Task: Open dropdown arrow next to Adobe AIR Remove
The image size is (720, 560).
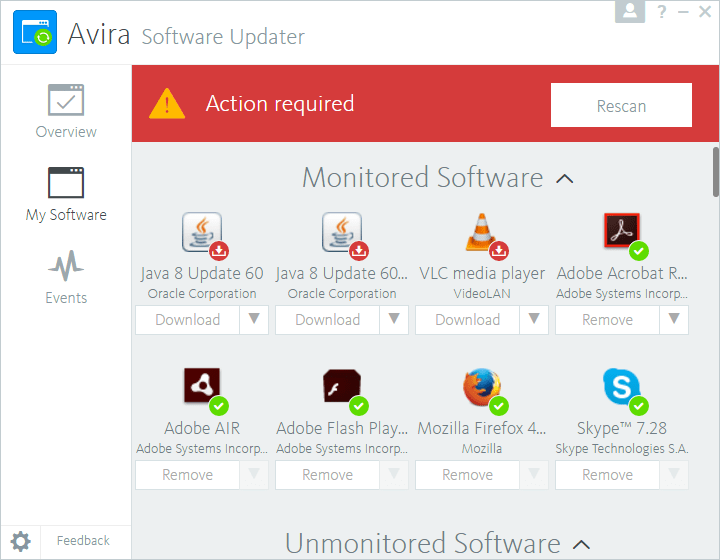Action: pyautogui.click(x=254, y=475)
